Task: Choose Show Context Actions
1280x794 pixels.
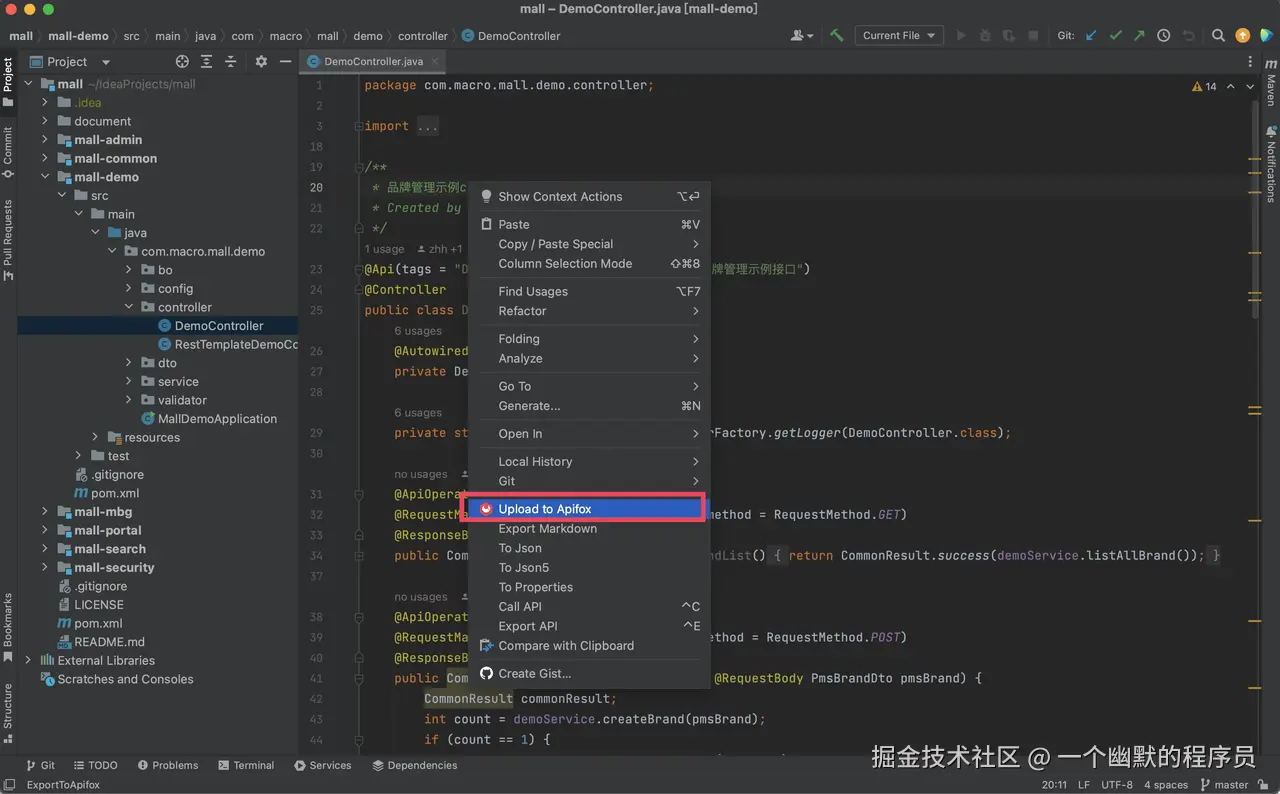Action: point(589,196)
